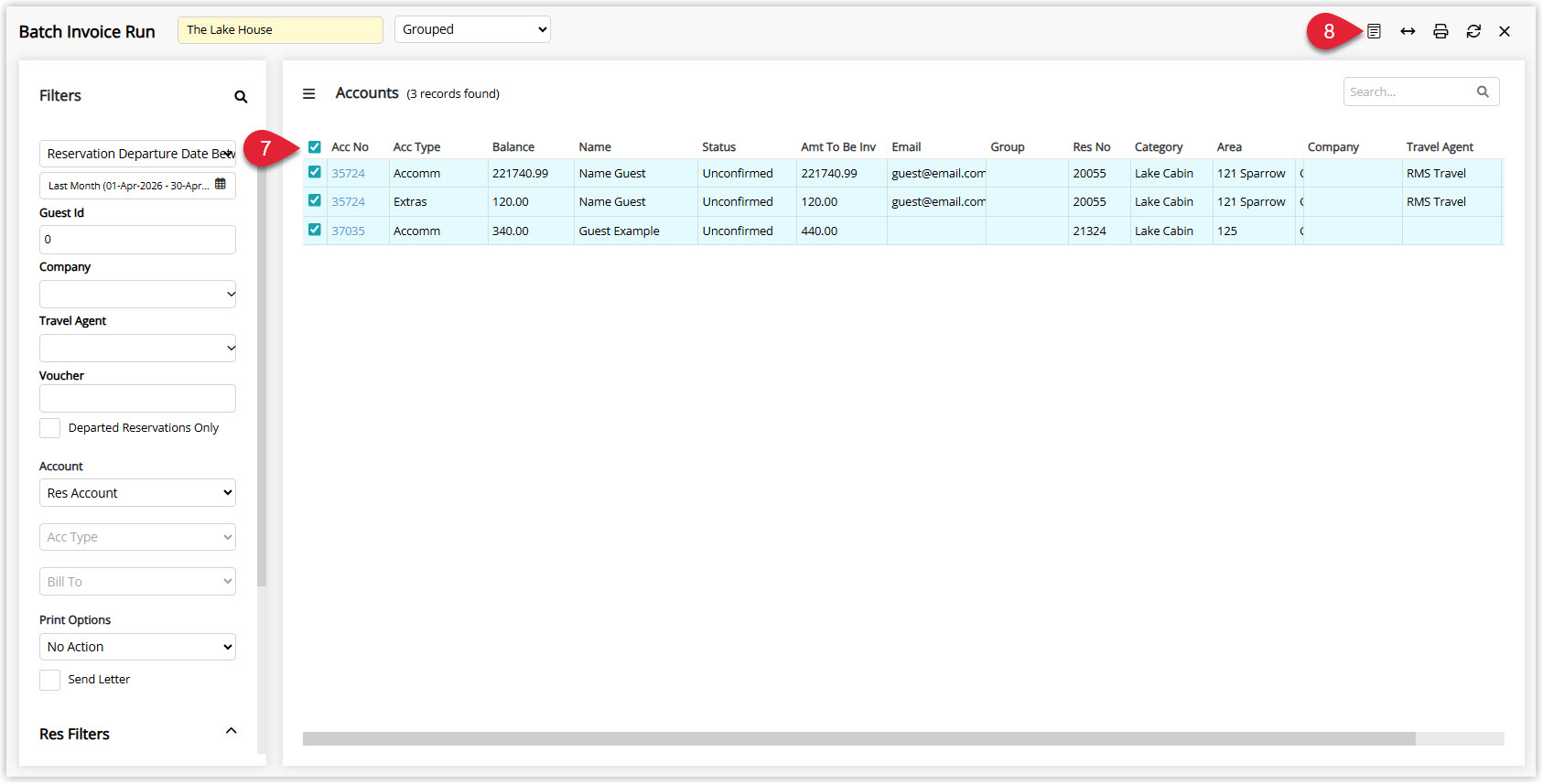
Task: Open the Bill To dropdown
Action: click(137, 582)
